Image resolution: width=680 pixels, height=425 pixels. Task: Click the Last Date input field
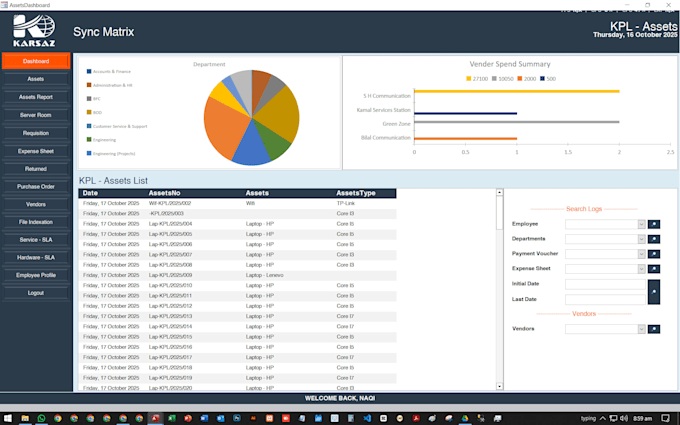tap(605, 299)
